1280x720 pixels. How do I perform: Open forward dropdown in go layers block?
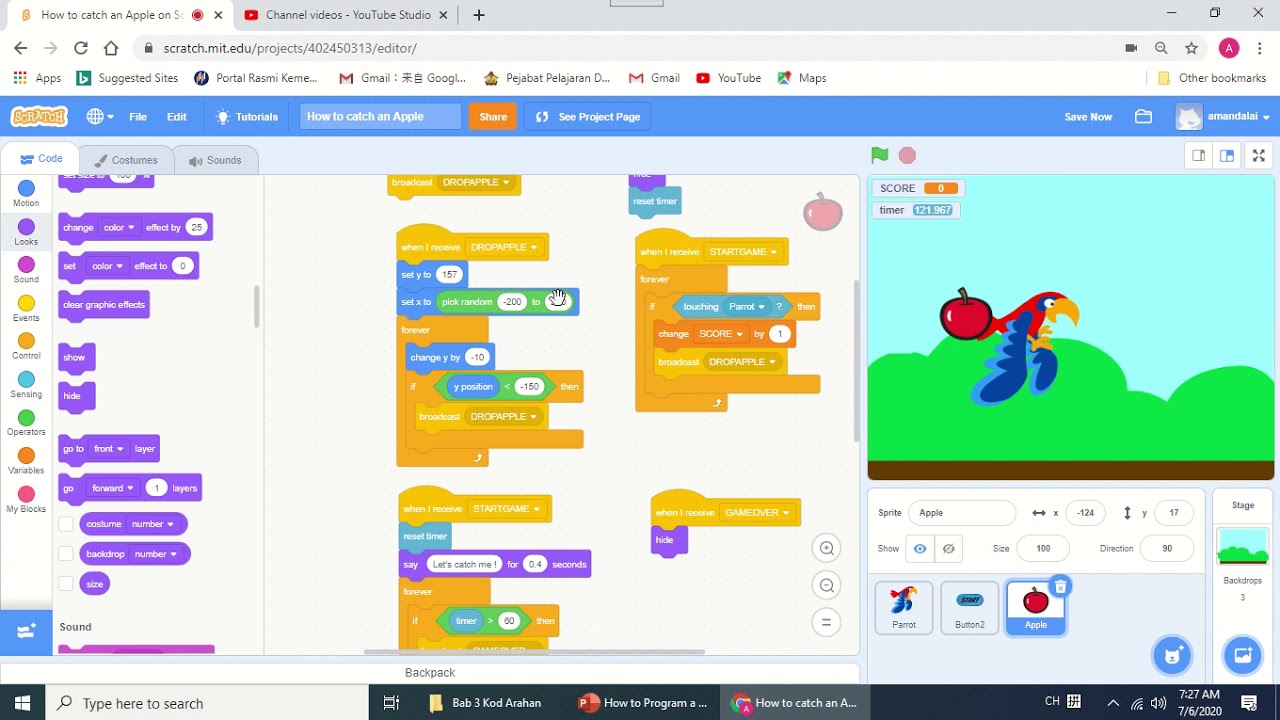pos(112,488)
